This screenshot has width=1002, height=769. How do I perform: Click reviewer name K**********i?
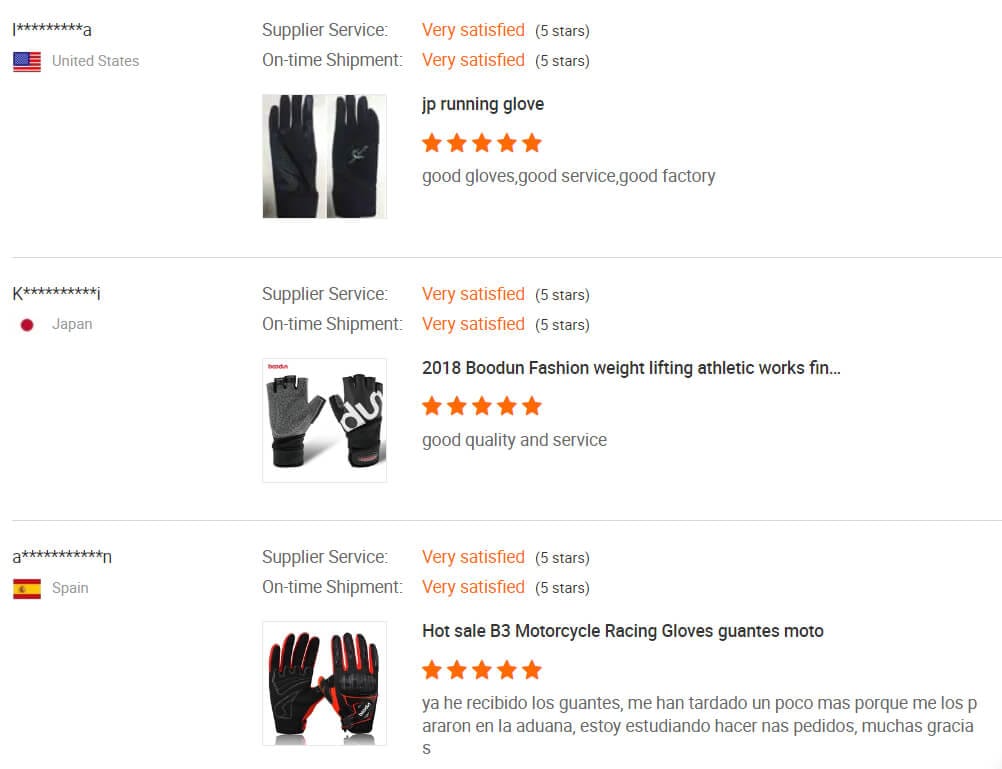56,293
